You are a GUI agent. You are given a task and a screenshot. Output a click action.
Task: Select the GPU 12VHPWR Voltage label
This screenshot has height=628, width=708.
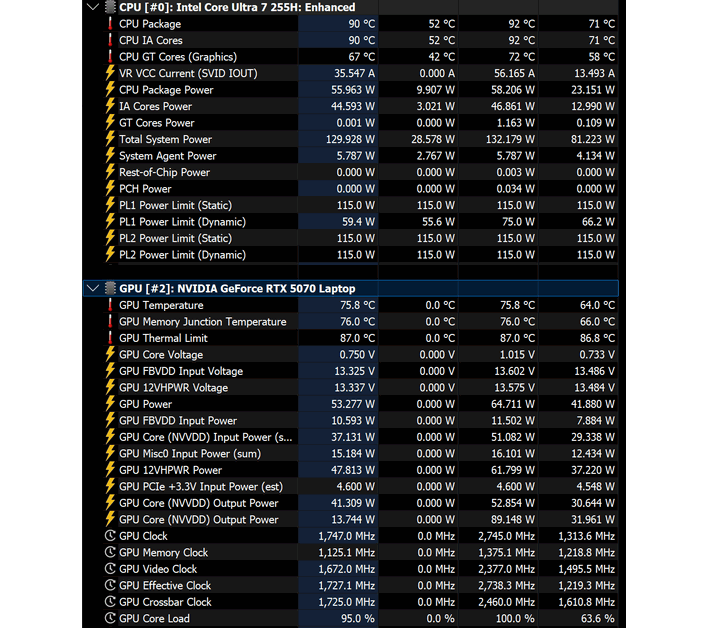173,388
